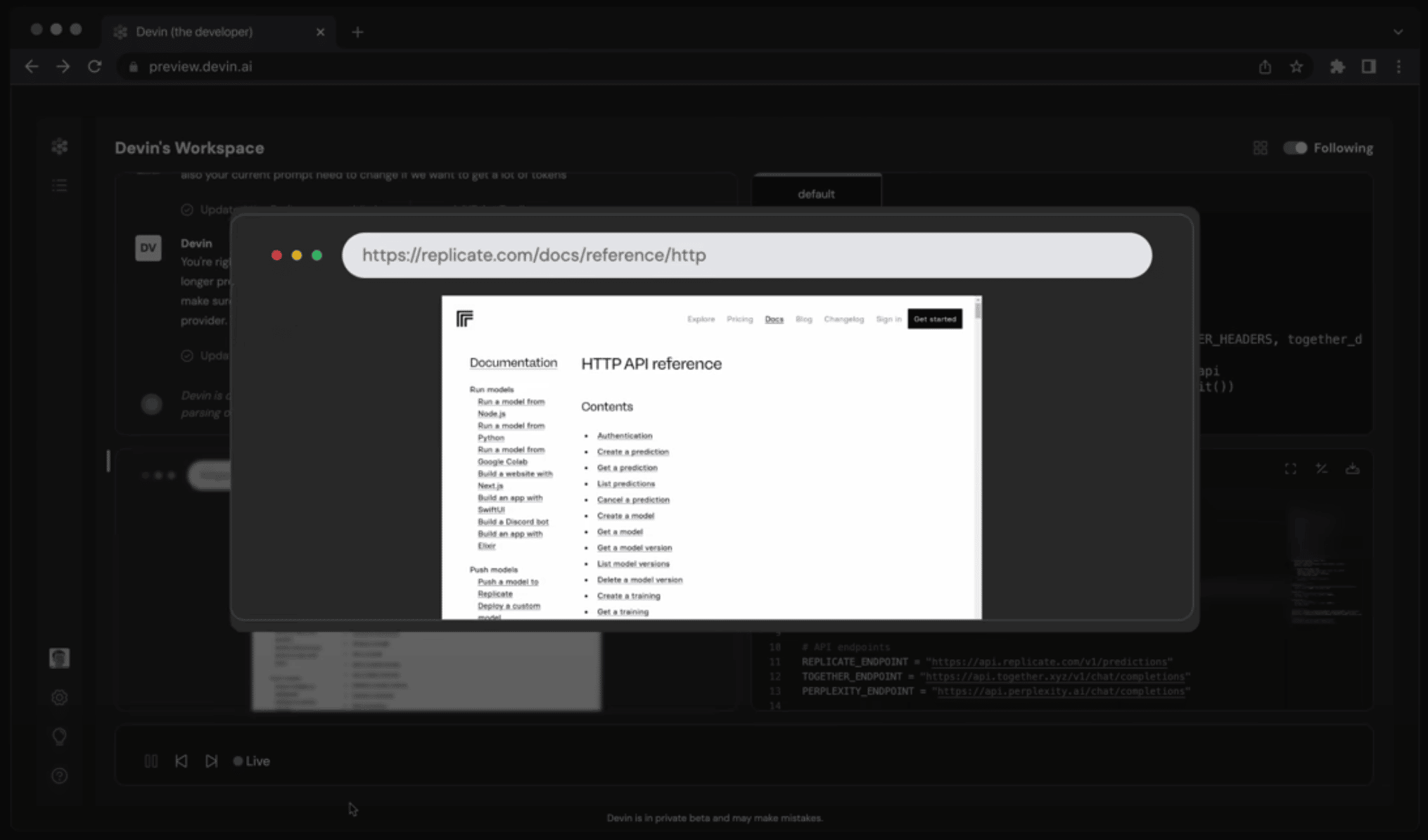The width and height of the screenshot is (1428, 840).
Task: Click Sign in on Replicate page
Action: pos(888,319)
